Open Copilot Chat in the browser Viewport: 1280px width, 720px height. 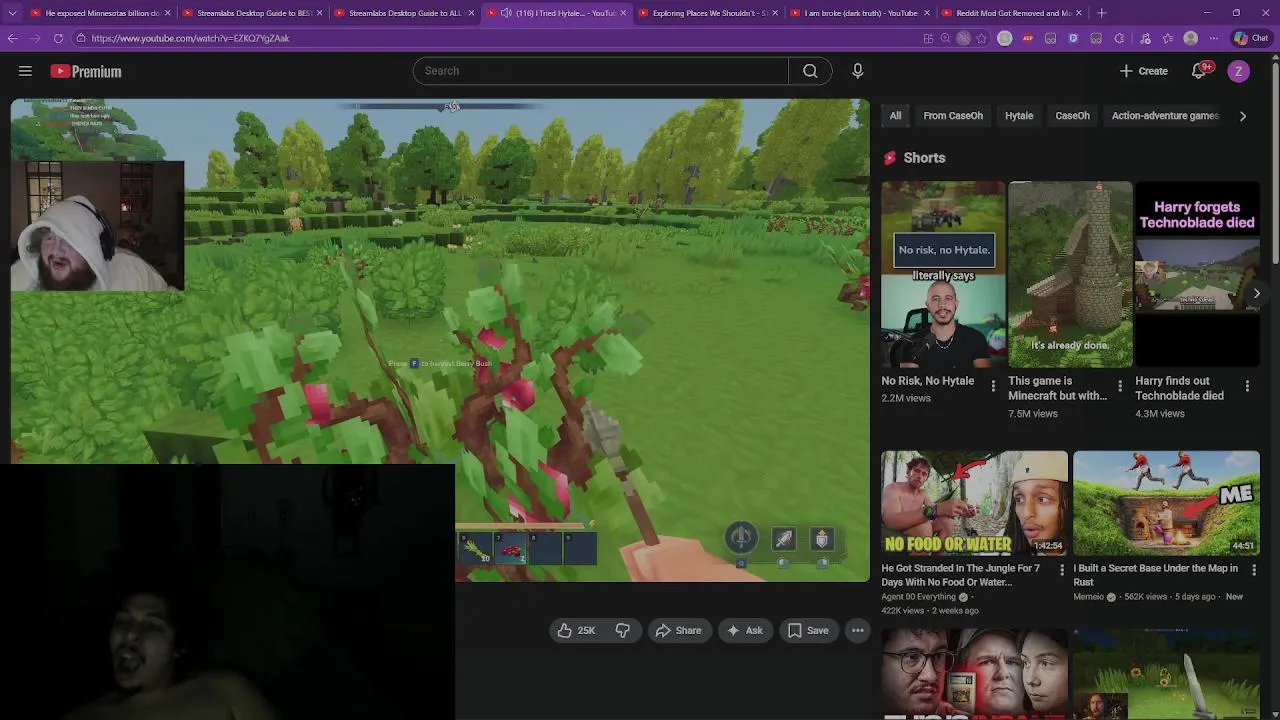[1253, 38]
